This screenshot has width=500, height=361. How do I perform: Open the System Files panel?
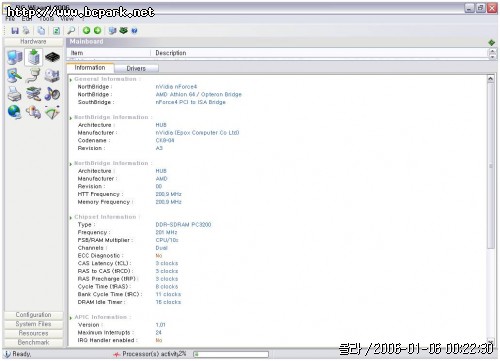click(x=33, y=324)
